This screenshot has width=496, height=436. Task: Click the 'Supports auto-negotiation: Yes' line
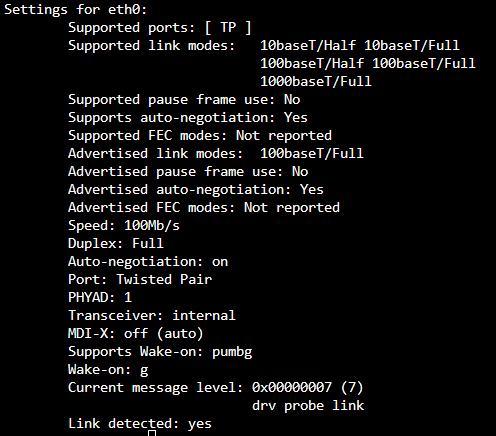pyautogui.click(x=188, y=117)
